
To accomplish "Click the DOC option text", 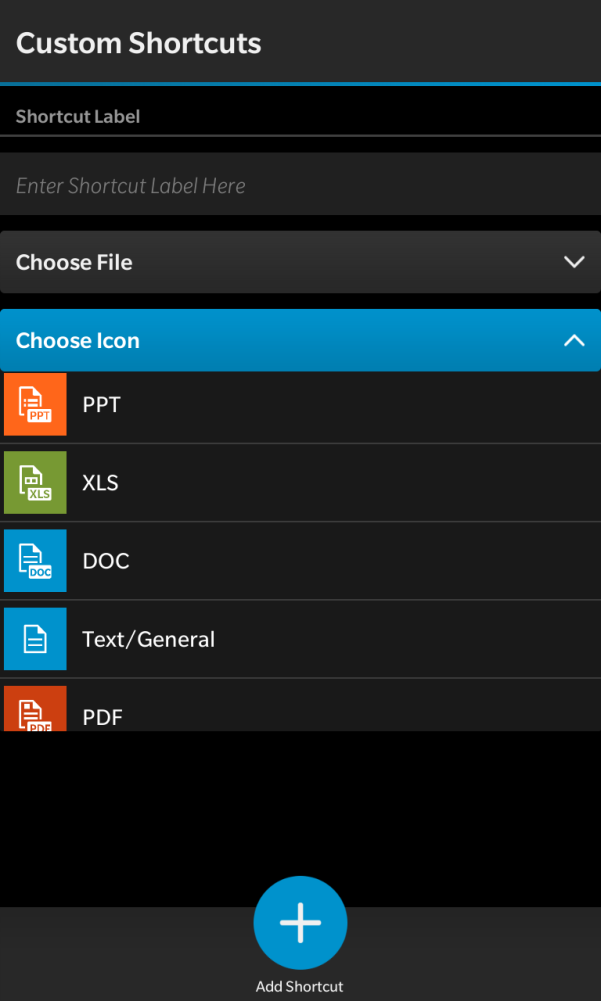I will 106,561.
